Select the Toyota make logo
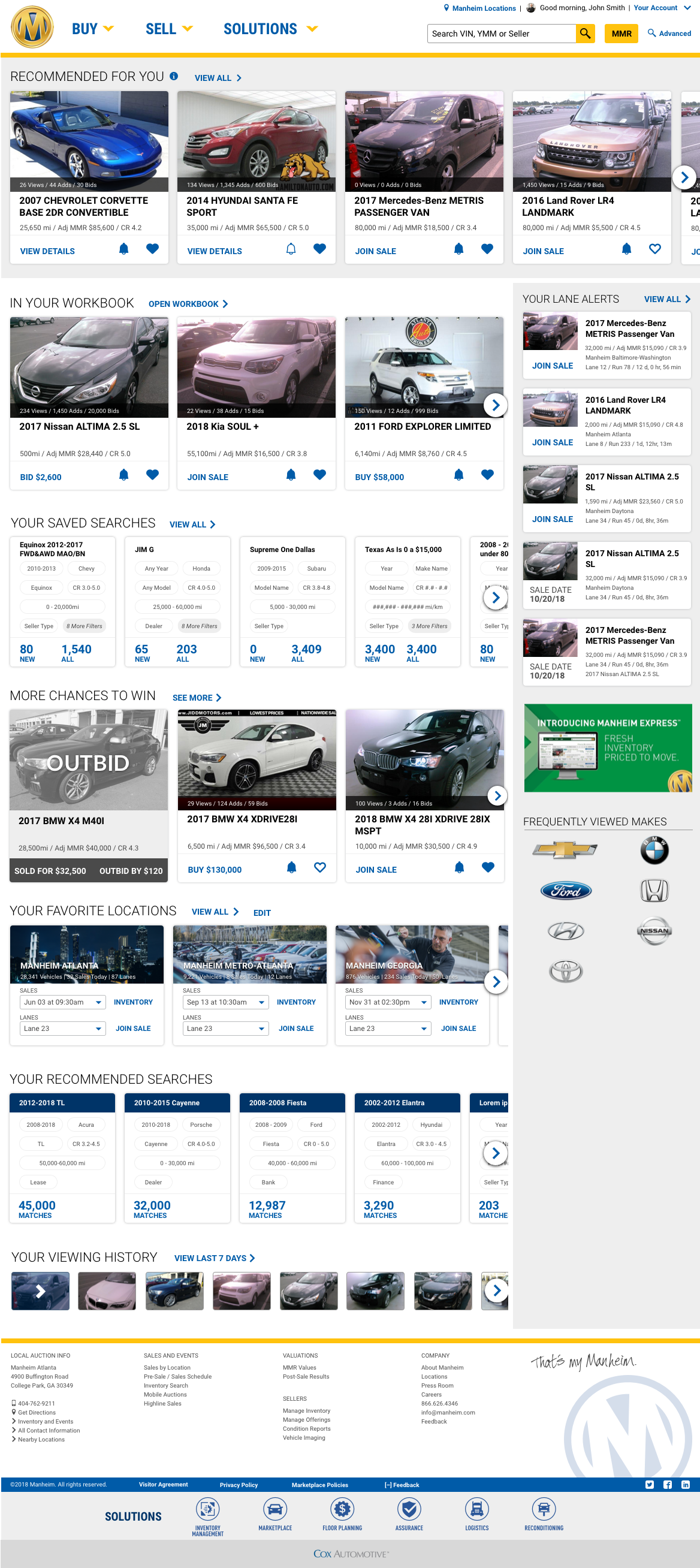 566,971
